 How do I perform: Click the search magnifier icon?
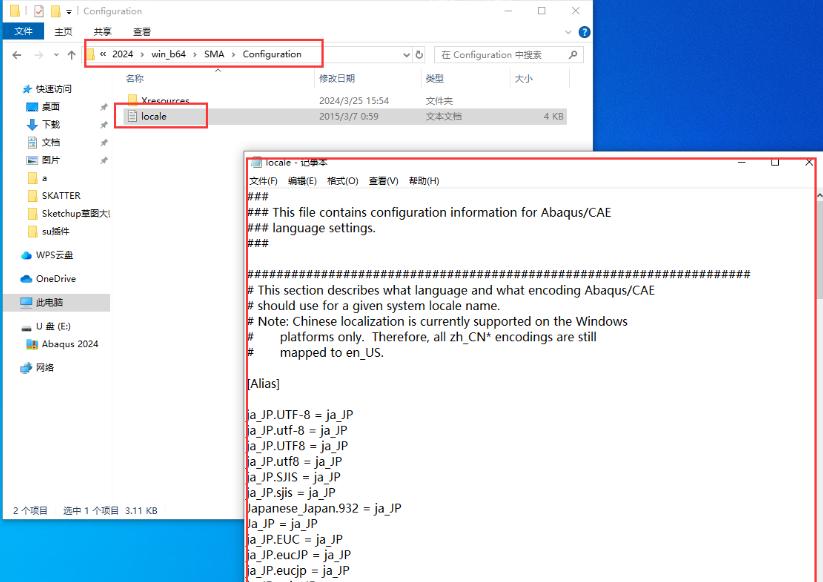(x=573, y=55)
